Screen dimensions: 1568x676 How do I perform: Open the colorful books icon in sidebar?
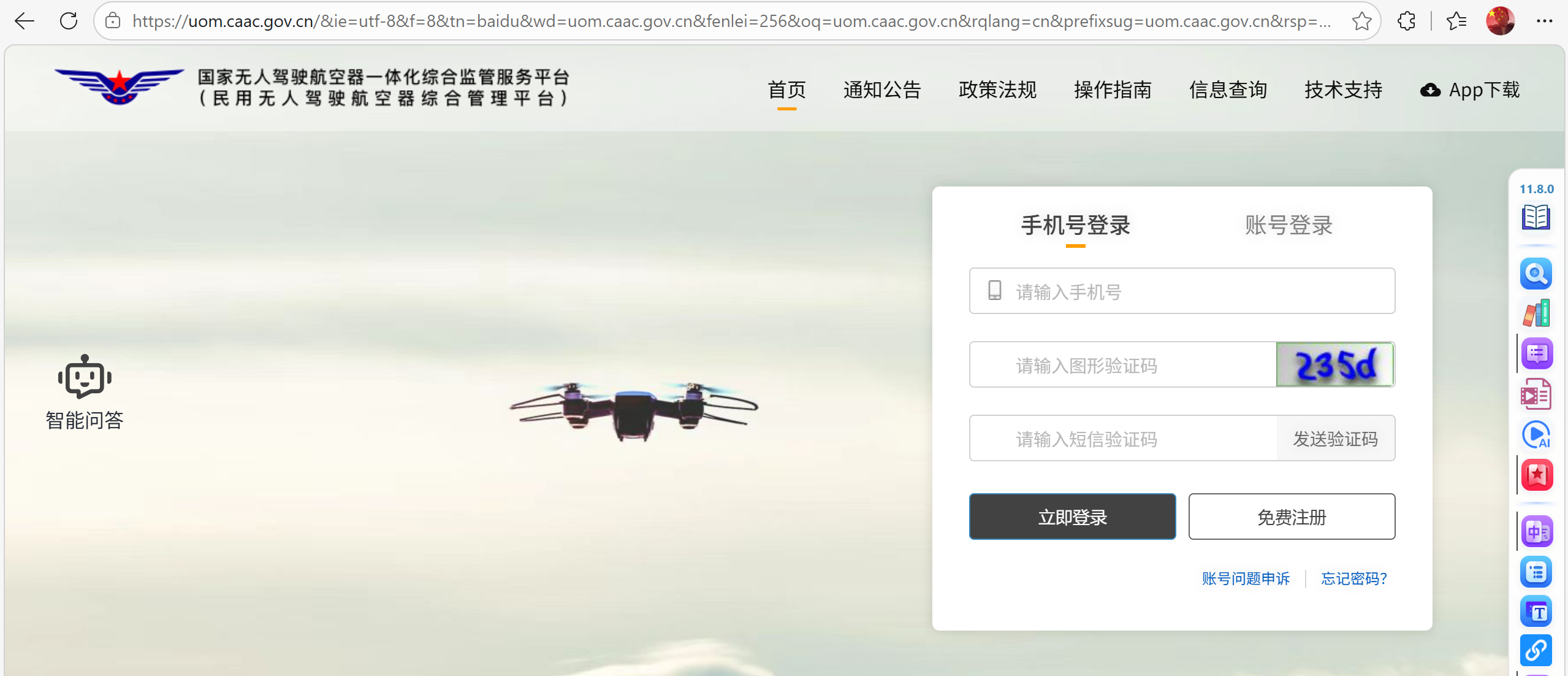tap(1536, 313)
